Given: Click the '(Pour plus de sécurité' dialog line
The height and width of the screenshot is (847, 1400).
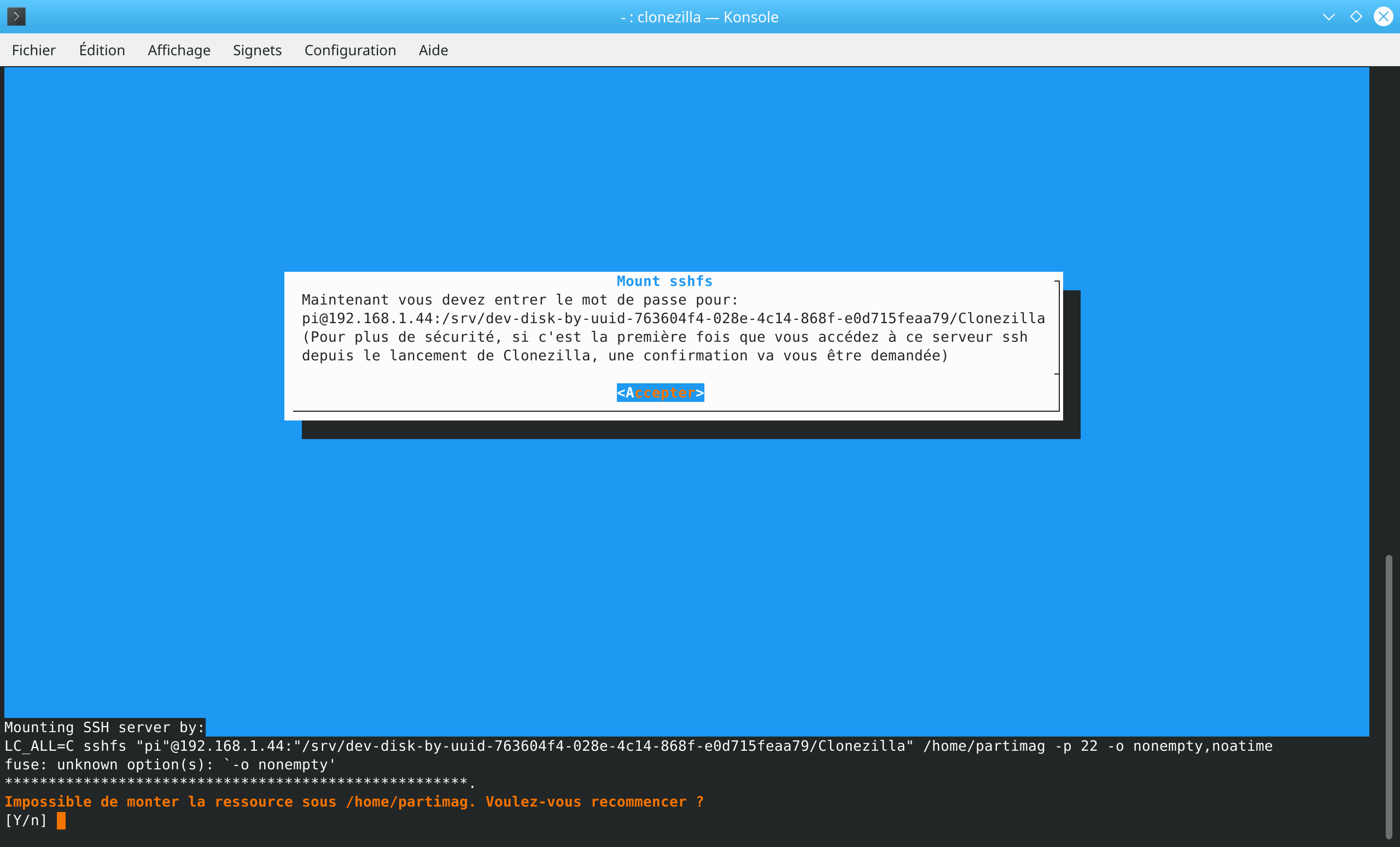Looking at the screenshot, I should [x=665, y=337].
